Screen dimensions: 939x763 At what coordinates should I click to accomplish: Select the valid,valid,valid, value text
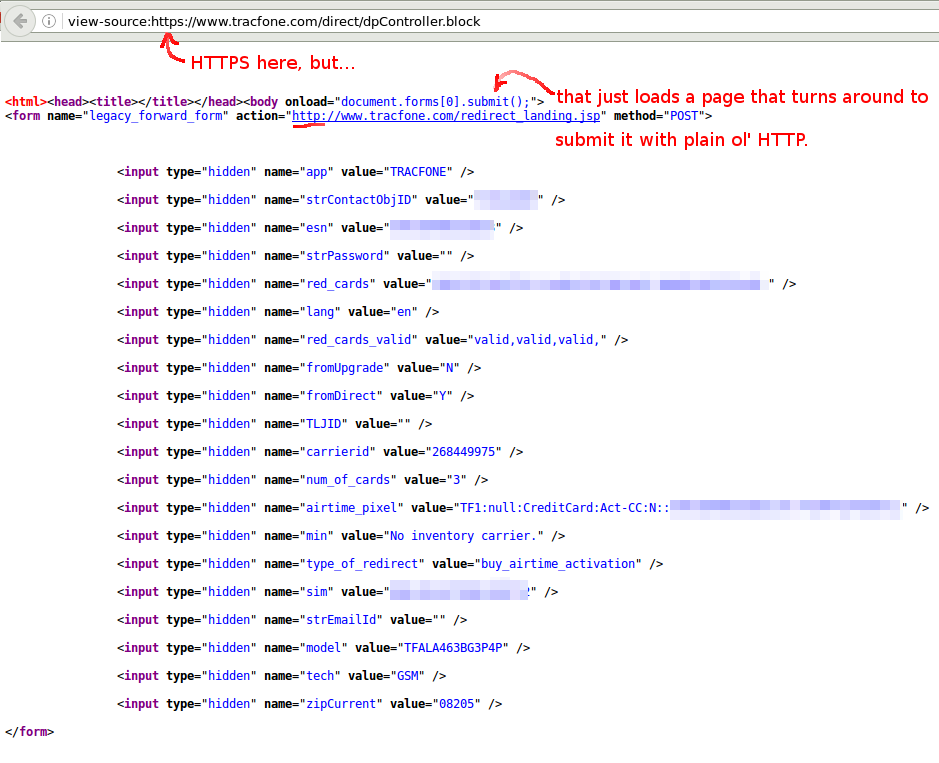[537, 340]
